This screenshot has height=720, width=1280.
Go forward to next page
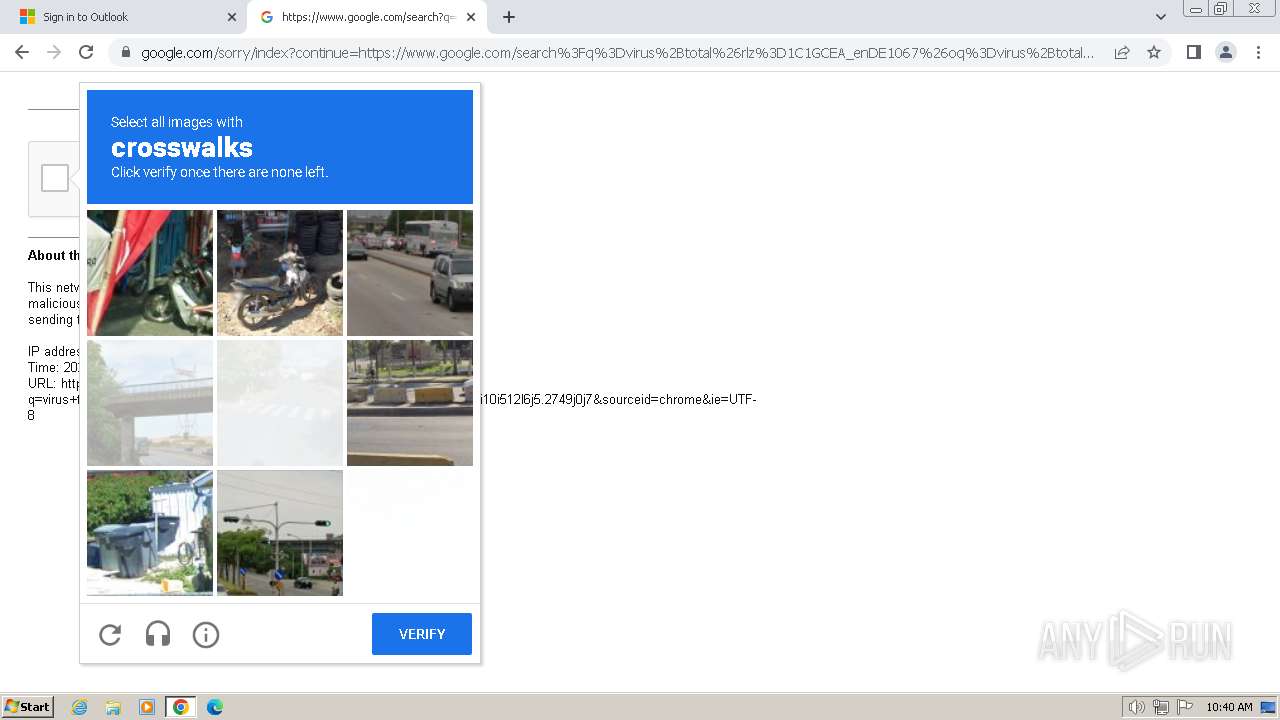click(x=54, y=52)
